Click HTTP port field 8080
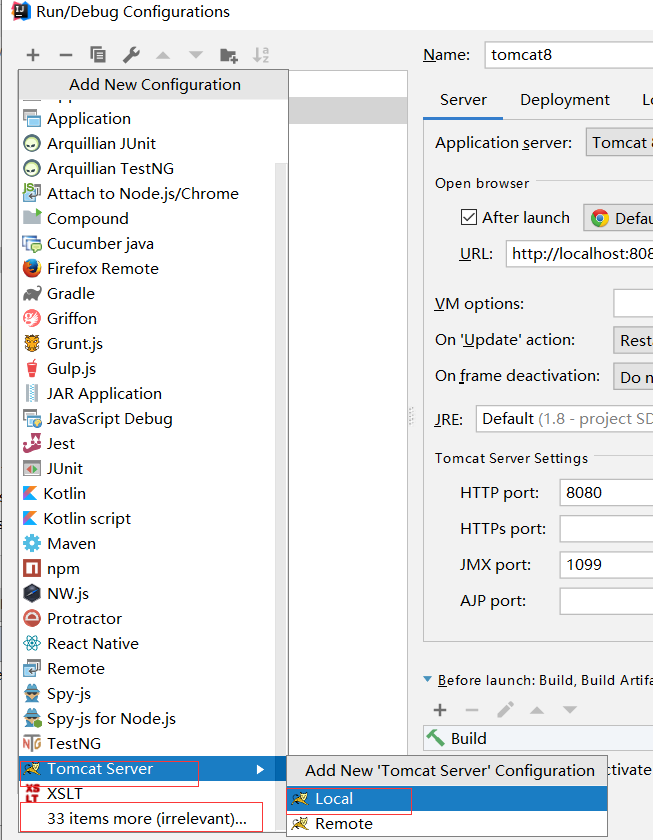Image resolution: width=653 pixels, height=840 pixels. 606,492
